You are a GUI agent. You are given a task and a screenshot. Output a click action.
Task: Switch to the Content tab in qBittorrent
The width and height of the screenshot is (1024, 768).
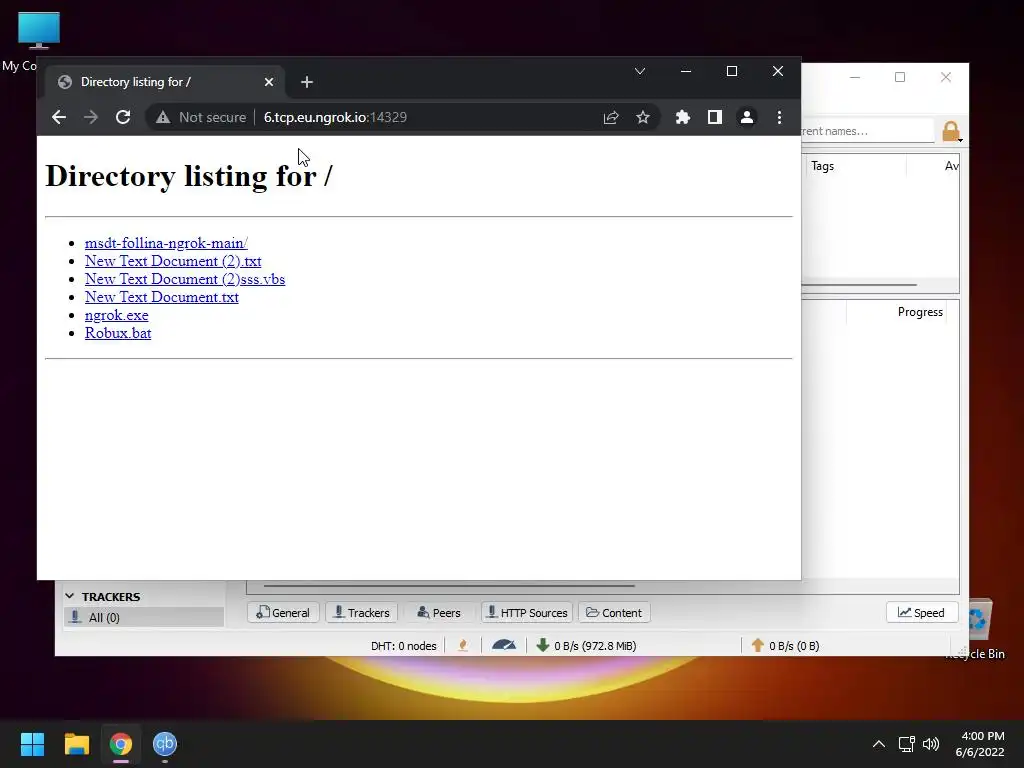coord(614,613)
